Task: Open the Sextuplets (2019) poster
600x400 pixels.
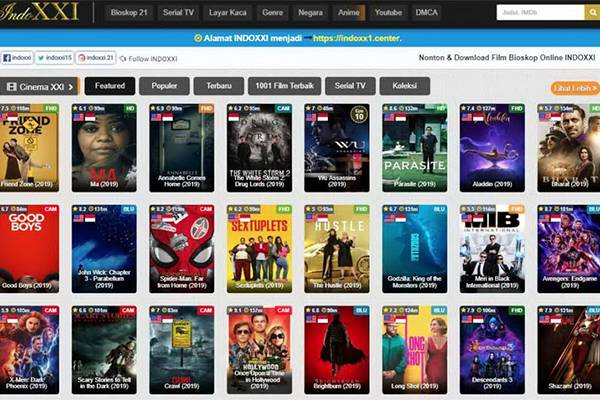Action: [259, 249]
